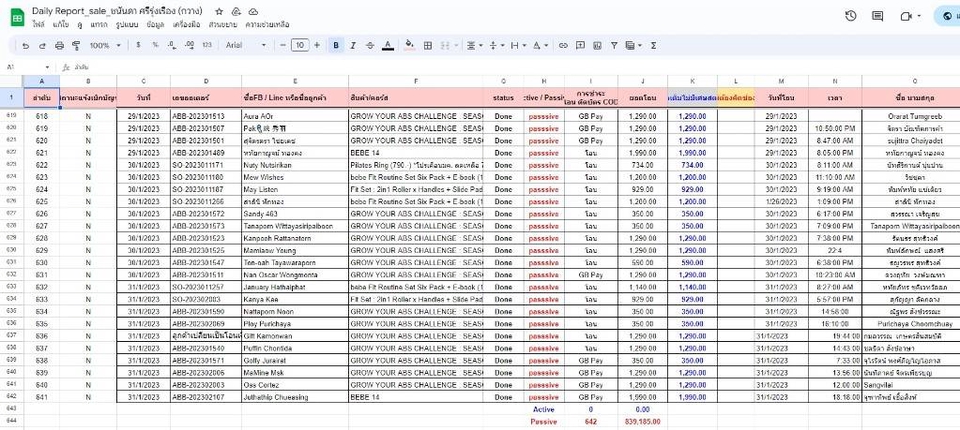Select cell with order ABB-202301513
The width and height of the screenshot is (960, 430).
[x=206, y=116]
